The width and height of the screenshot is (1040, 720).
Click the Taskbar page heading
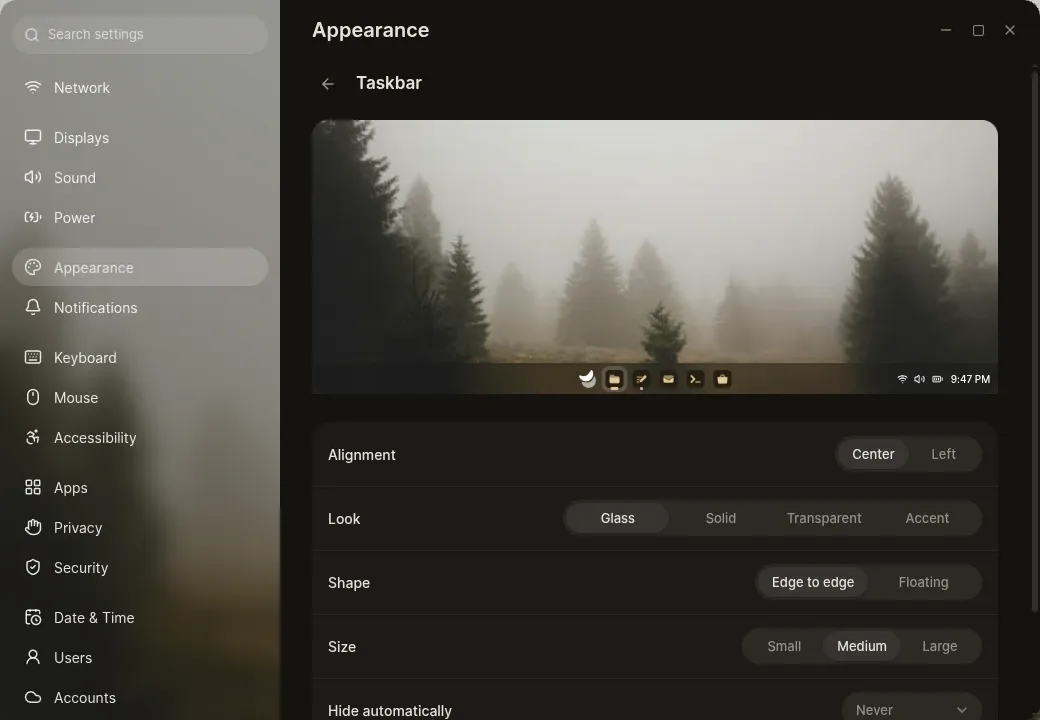click(x=389, y=83)
